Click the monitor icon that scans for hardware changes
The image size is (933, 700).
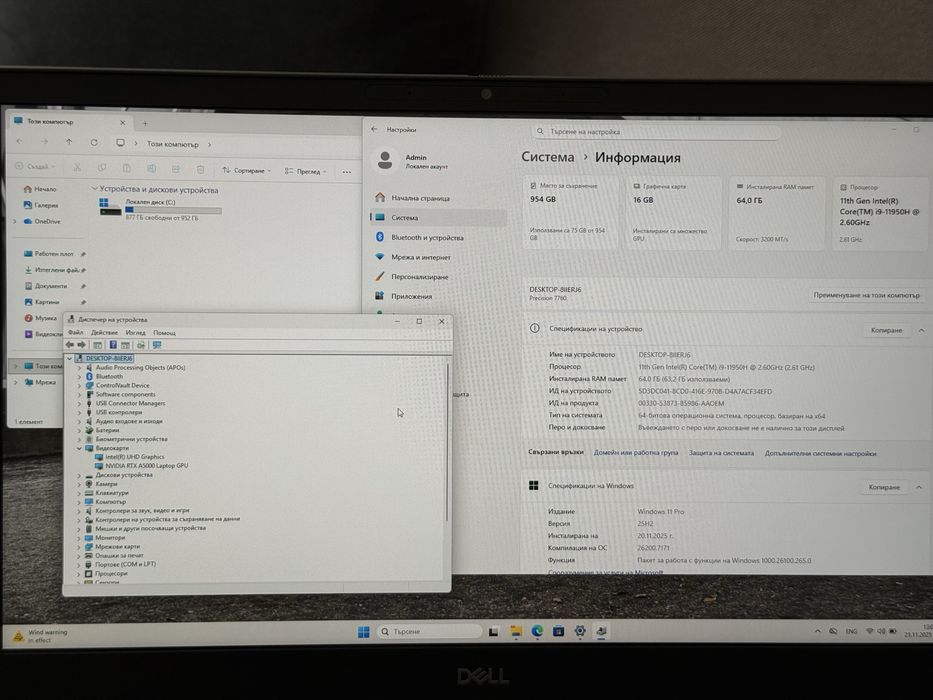click(157, 345)
